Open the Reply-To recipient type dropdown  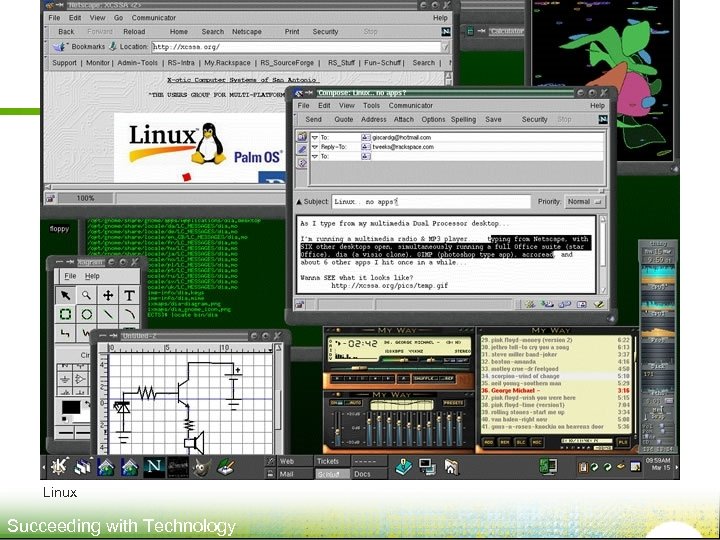click(315, 147)
